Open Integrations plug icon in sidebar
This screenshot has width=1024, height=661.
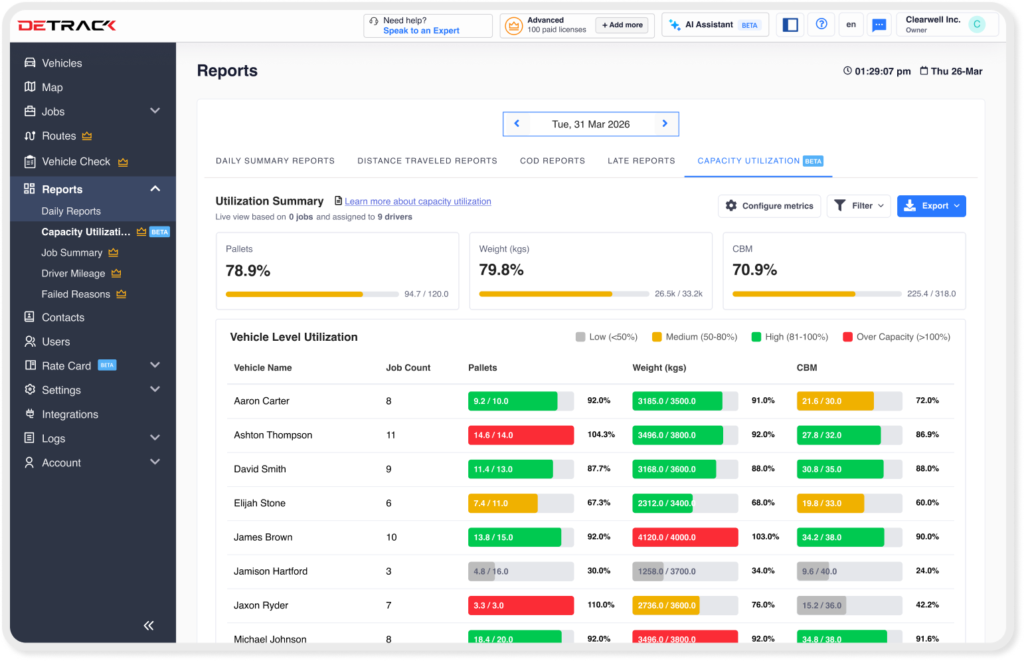pyautogui.click(x=29, y=415)
